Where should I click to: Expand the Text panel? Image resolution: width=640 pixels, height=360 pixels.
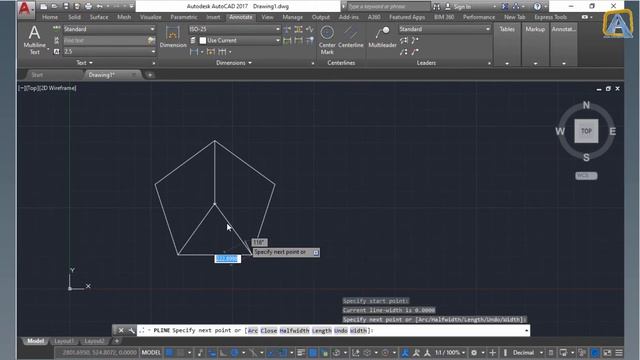(x=84, y=63)
